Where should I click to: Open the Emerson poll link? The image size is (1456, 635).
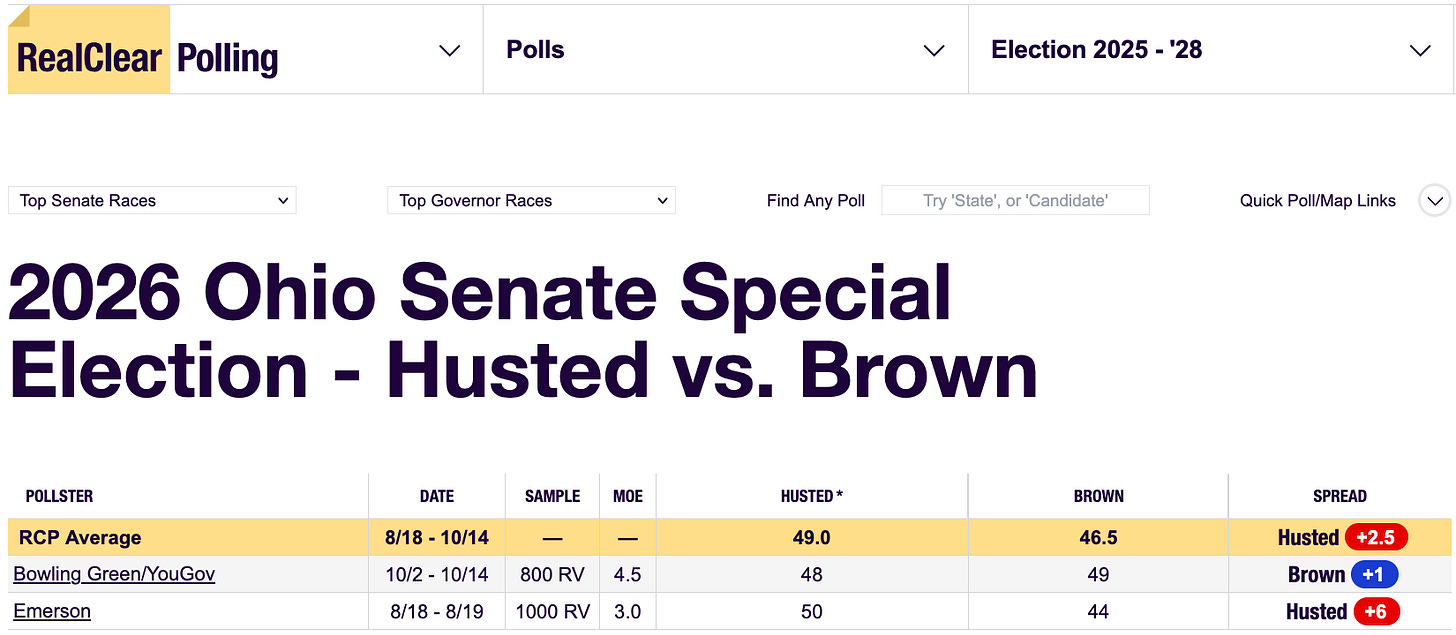point(52,611)
